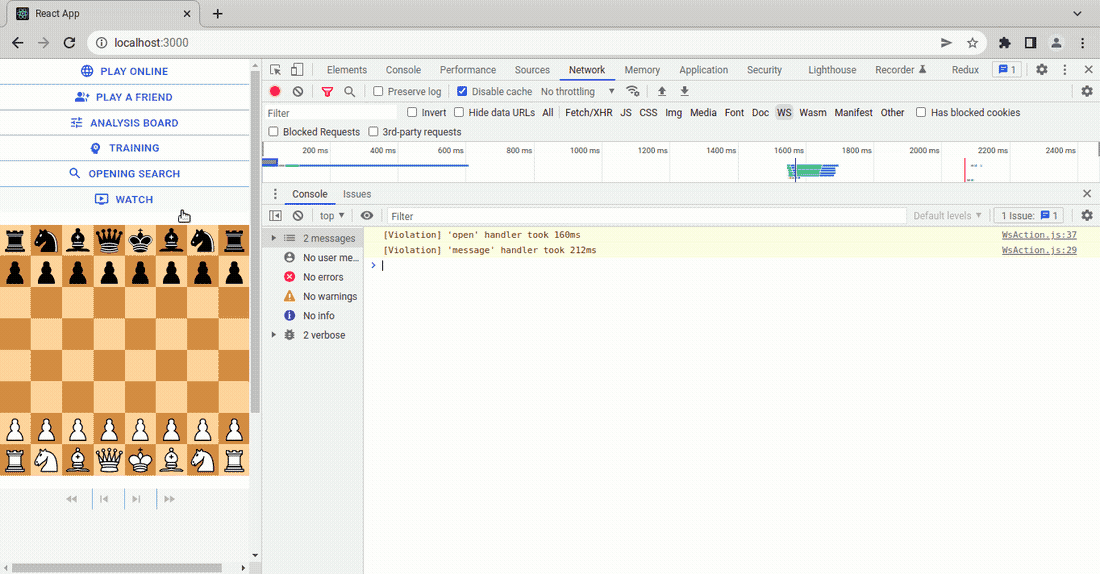Open the Sources panel tab
The height and width of the screenshot is (574, 1100).
tap(532, 69)
